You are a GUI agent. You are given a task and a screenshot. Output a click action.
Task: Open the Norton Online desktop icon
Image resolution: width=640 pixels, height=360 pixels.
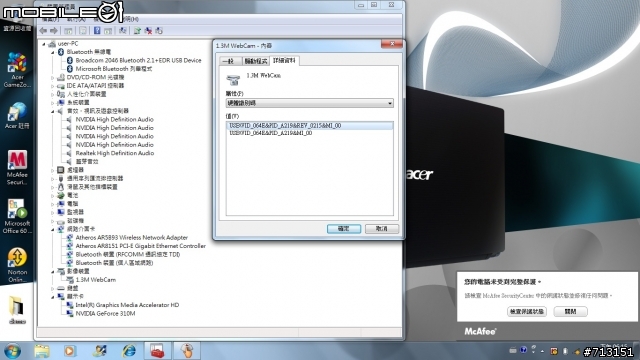tap(17, 265)
